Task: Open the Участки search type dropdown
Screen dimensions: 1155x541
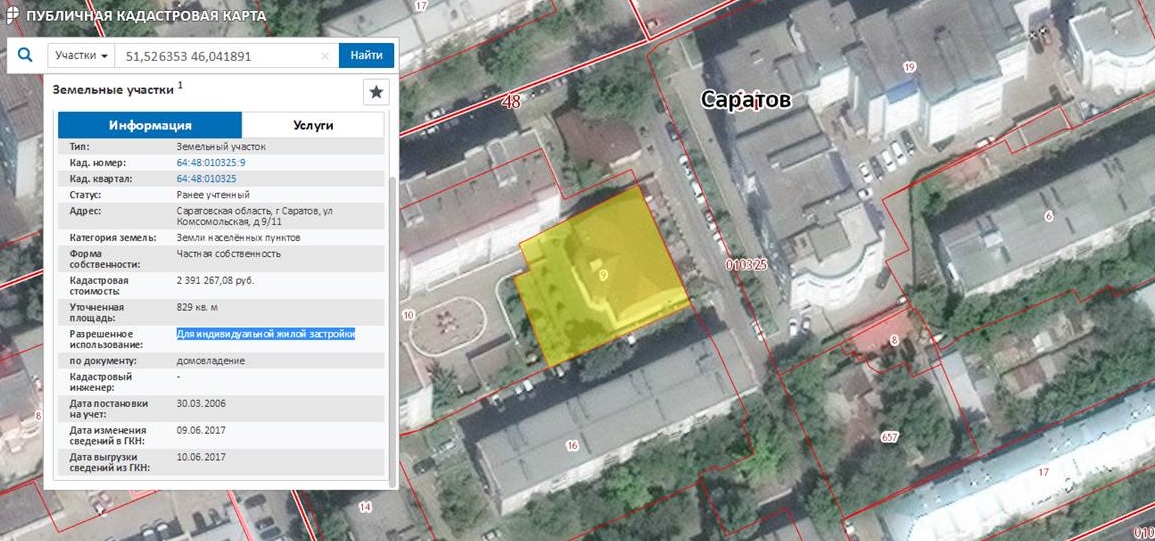Action: [x=81, y=56]
